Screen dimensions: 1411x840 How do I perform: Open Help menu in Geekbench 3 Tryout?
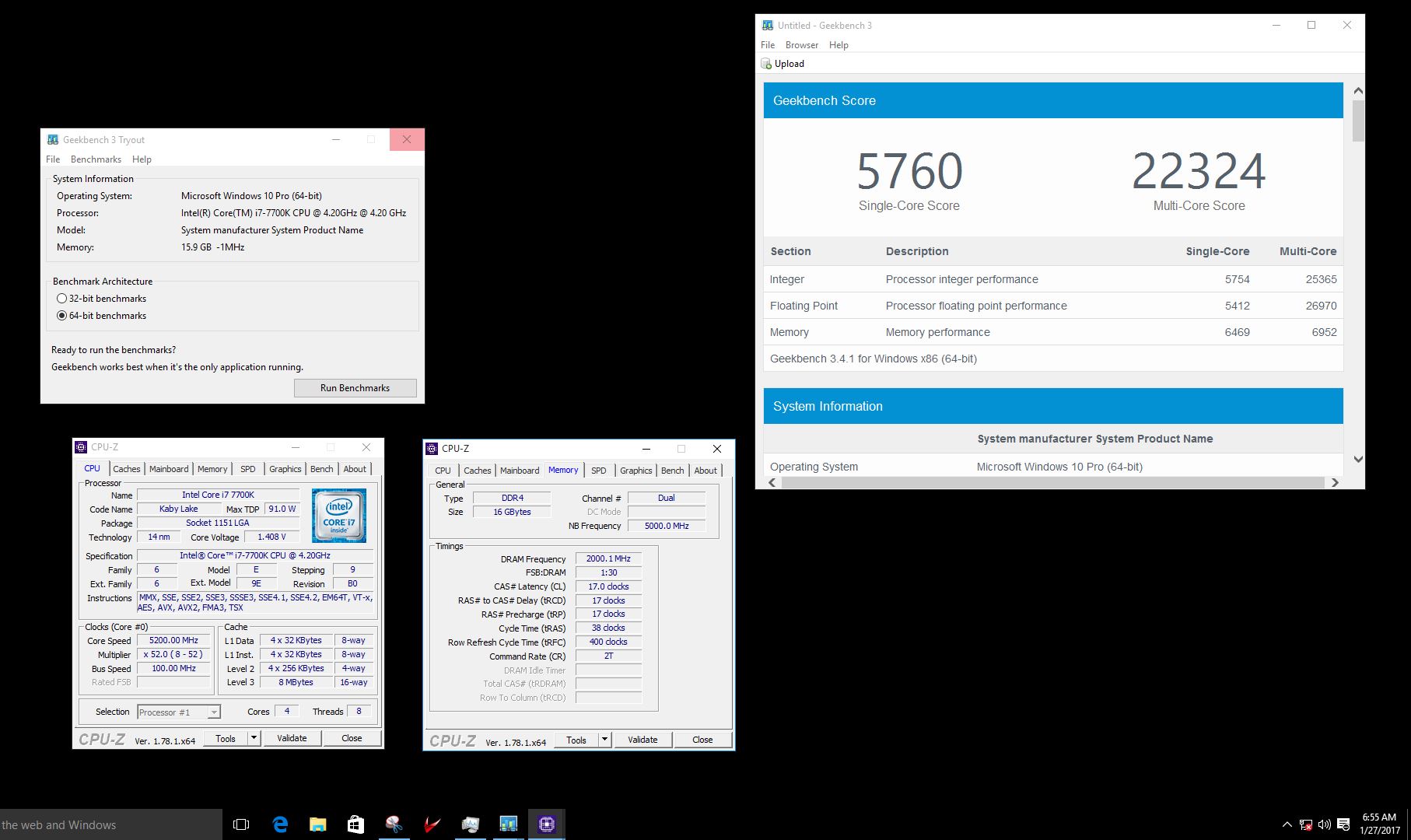(142, 159)
